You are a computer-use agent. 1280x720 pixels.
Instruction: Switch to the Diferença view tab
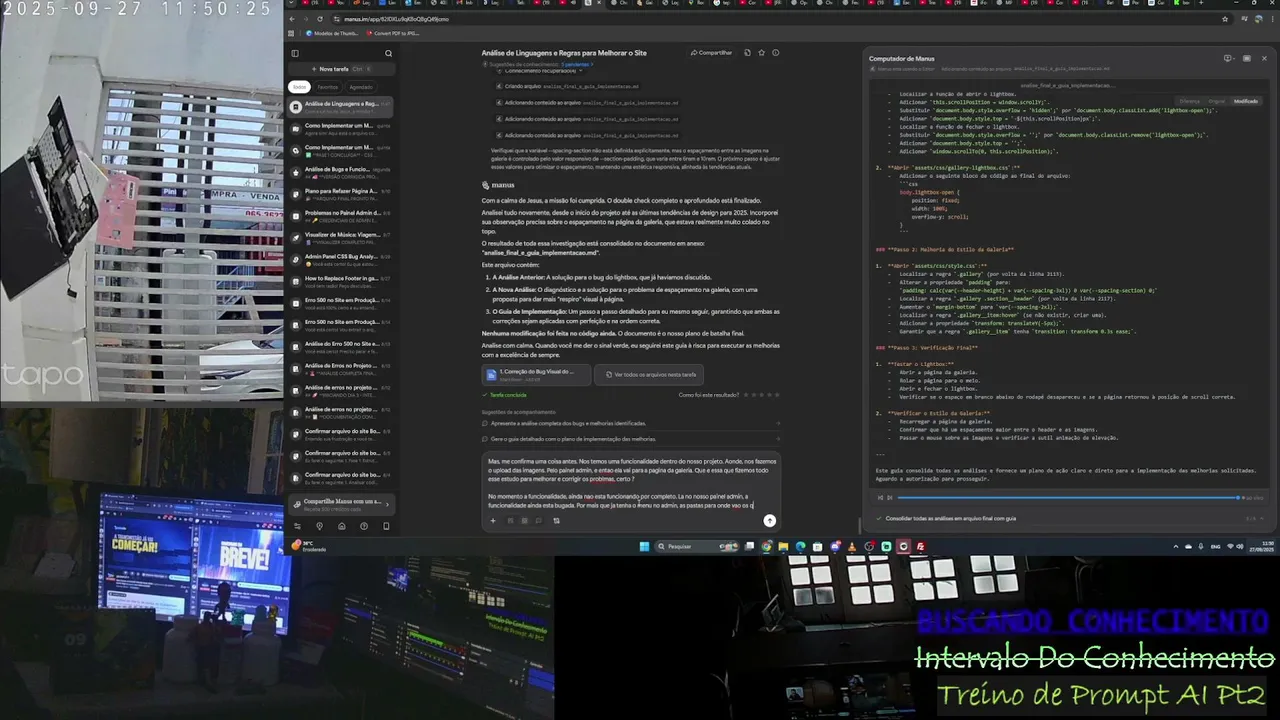(1189, 101)
